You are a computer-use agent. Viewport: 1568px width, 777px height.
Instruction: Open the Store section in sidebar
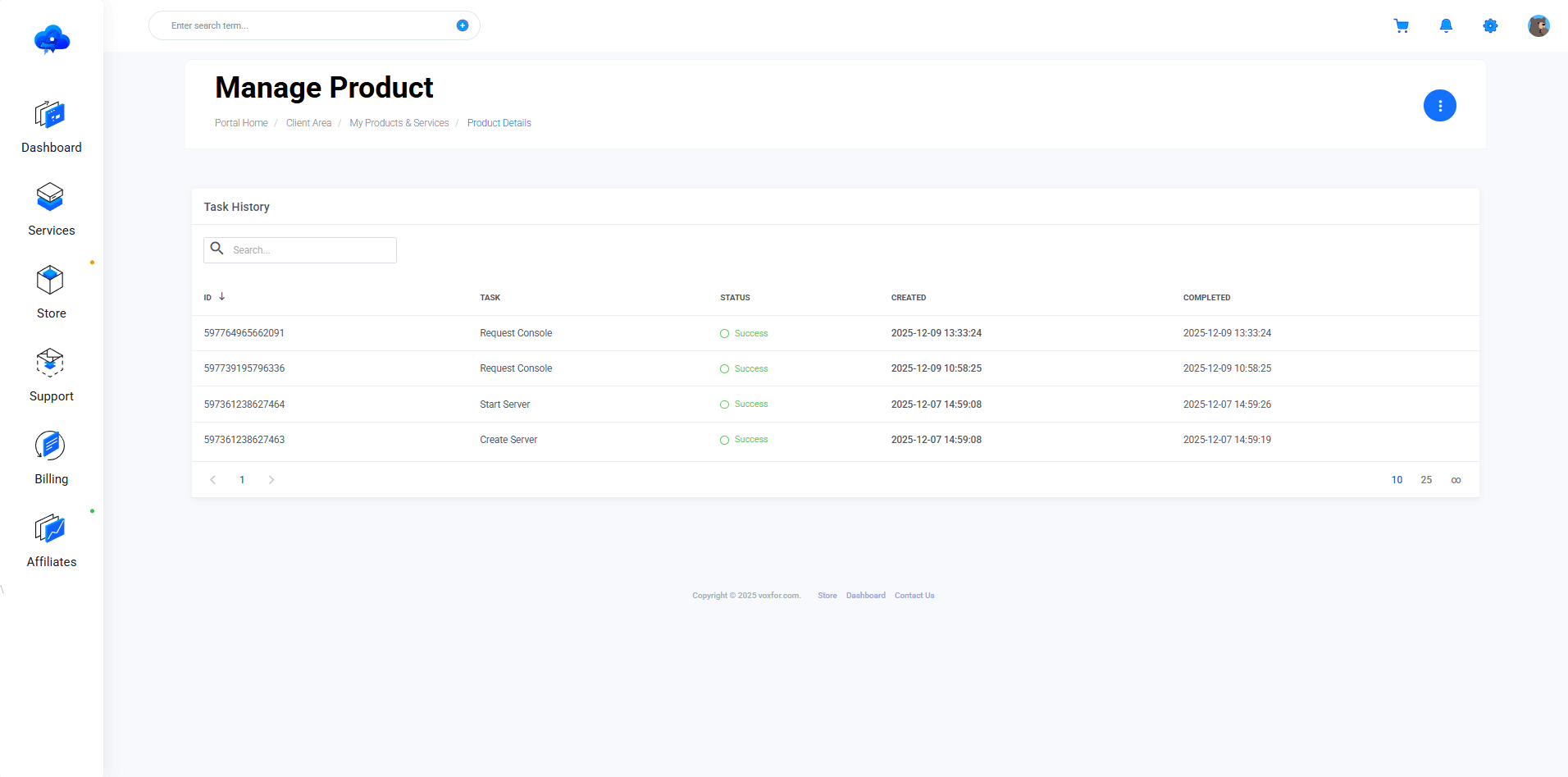click(50, 291)
